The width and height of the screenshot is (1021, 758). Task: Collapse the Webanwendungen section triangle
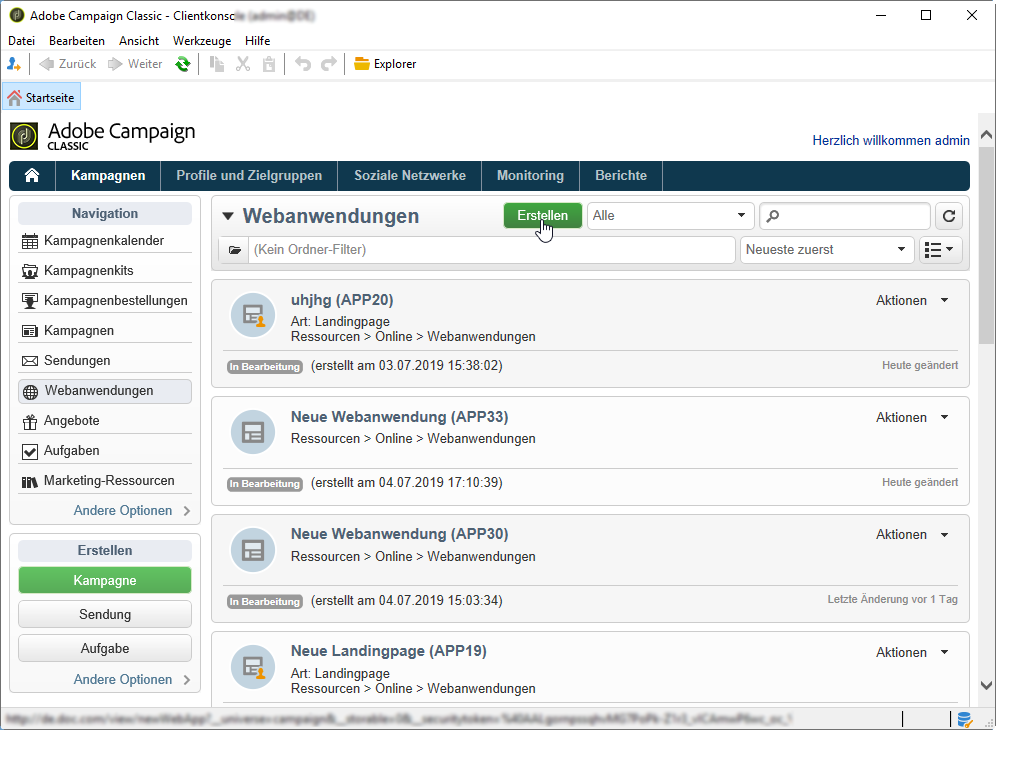tap(227, 216)
